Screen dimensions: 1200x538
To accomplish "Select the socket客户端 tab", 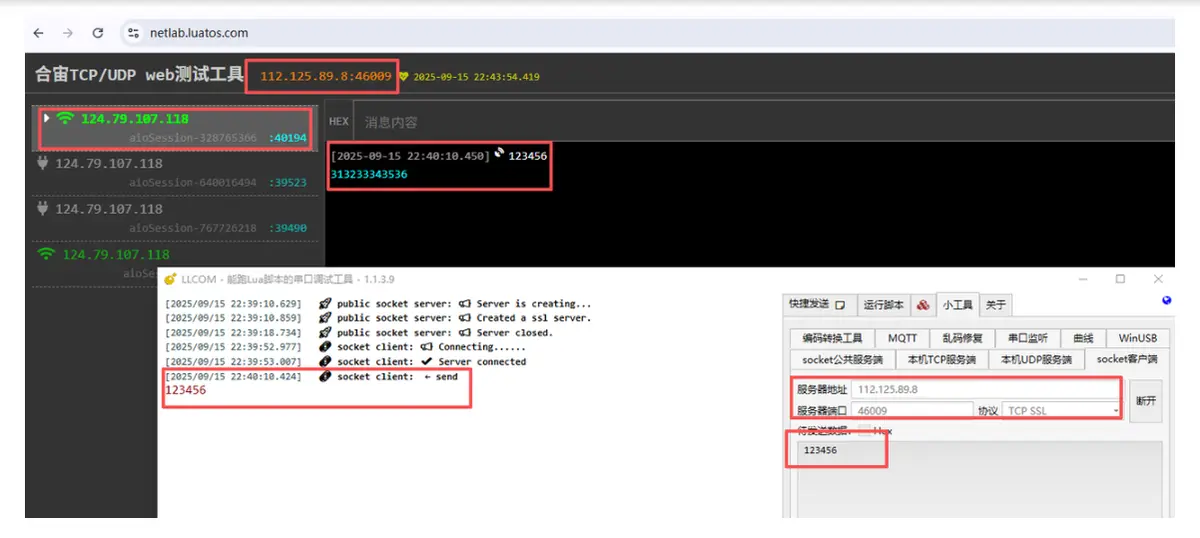I will [1126, 359].
